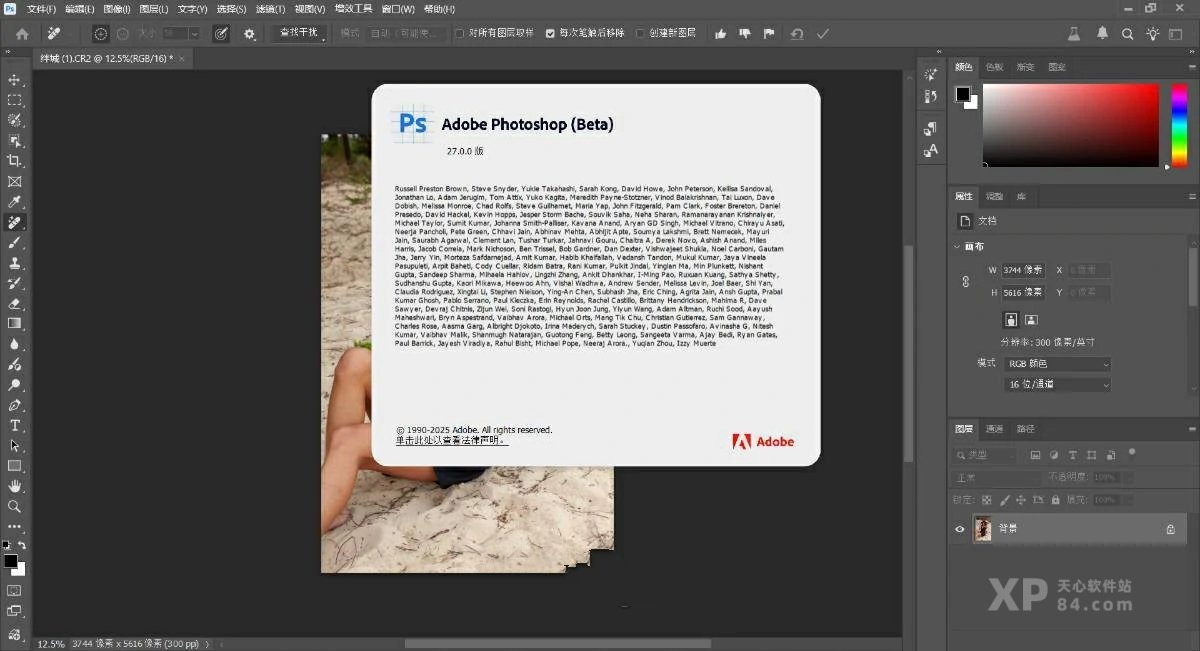Viewport: 1200px width, 651px height.
Task: Collapse the 画布 section chevron
Action: [956, 246]
